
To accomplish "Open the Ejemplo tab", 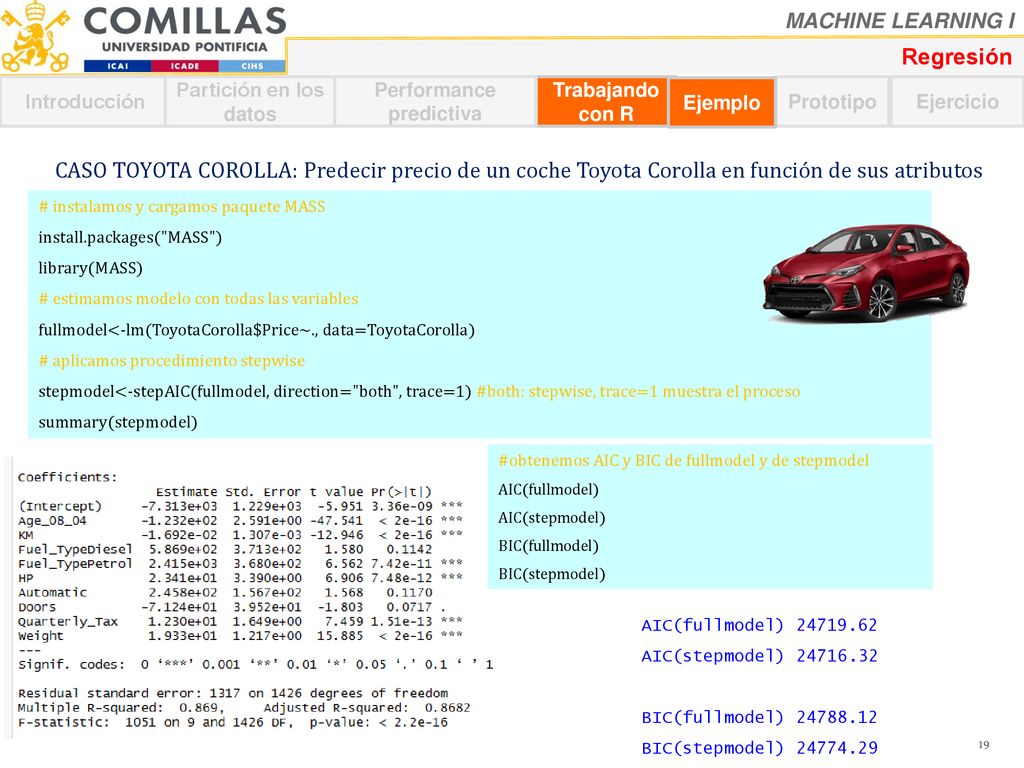I will click(722, 103).
